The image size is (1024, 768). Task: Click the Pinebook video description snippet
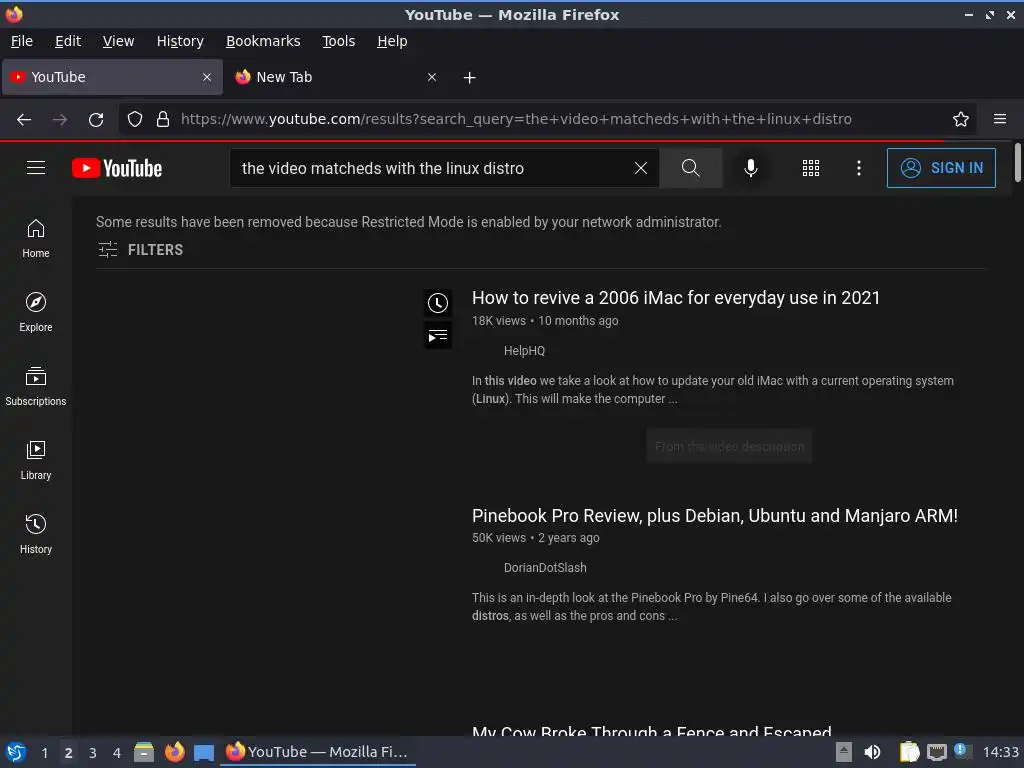tap(711, 607)
